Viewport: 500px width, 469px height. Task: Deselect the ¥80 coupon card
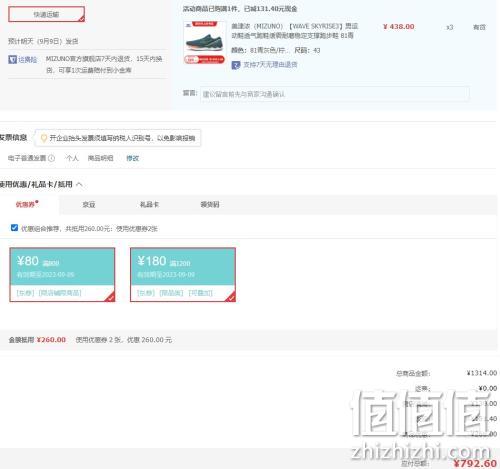click(x=62, y=275)
